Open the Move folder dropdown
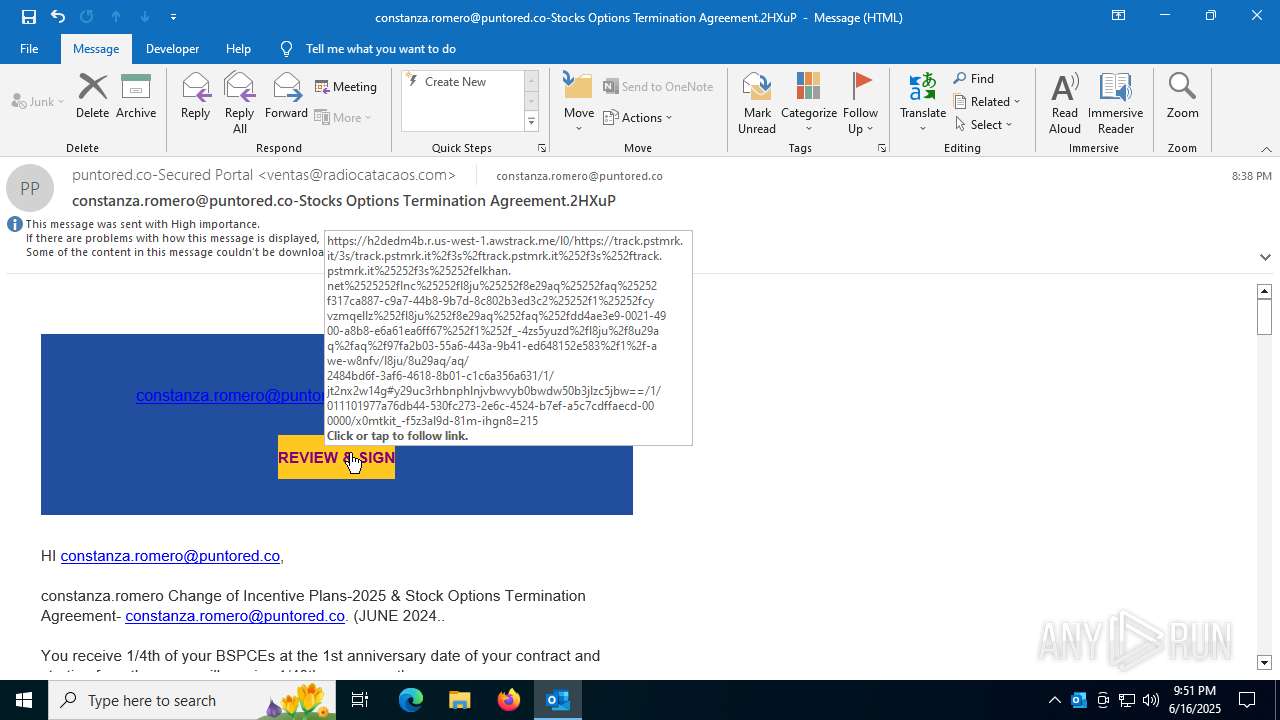 pyautogui.click(x=579, y=103)
